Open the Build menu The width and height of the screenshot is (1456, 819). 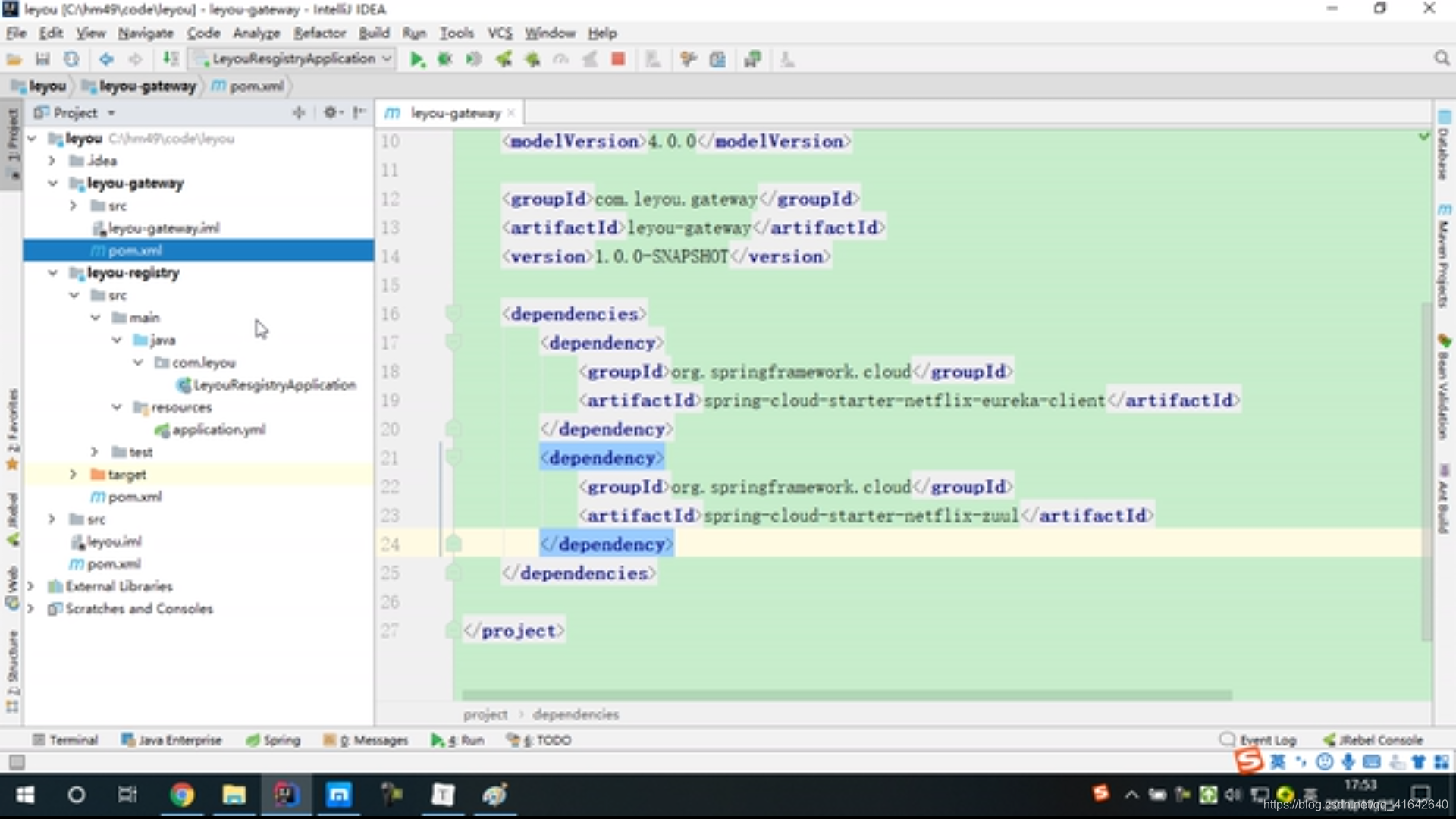pos(374,33)
